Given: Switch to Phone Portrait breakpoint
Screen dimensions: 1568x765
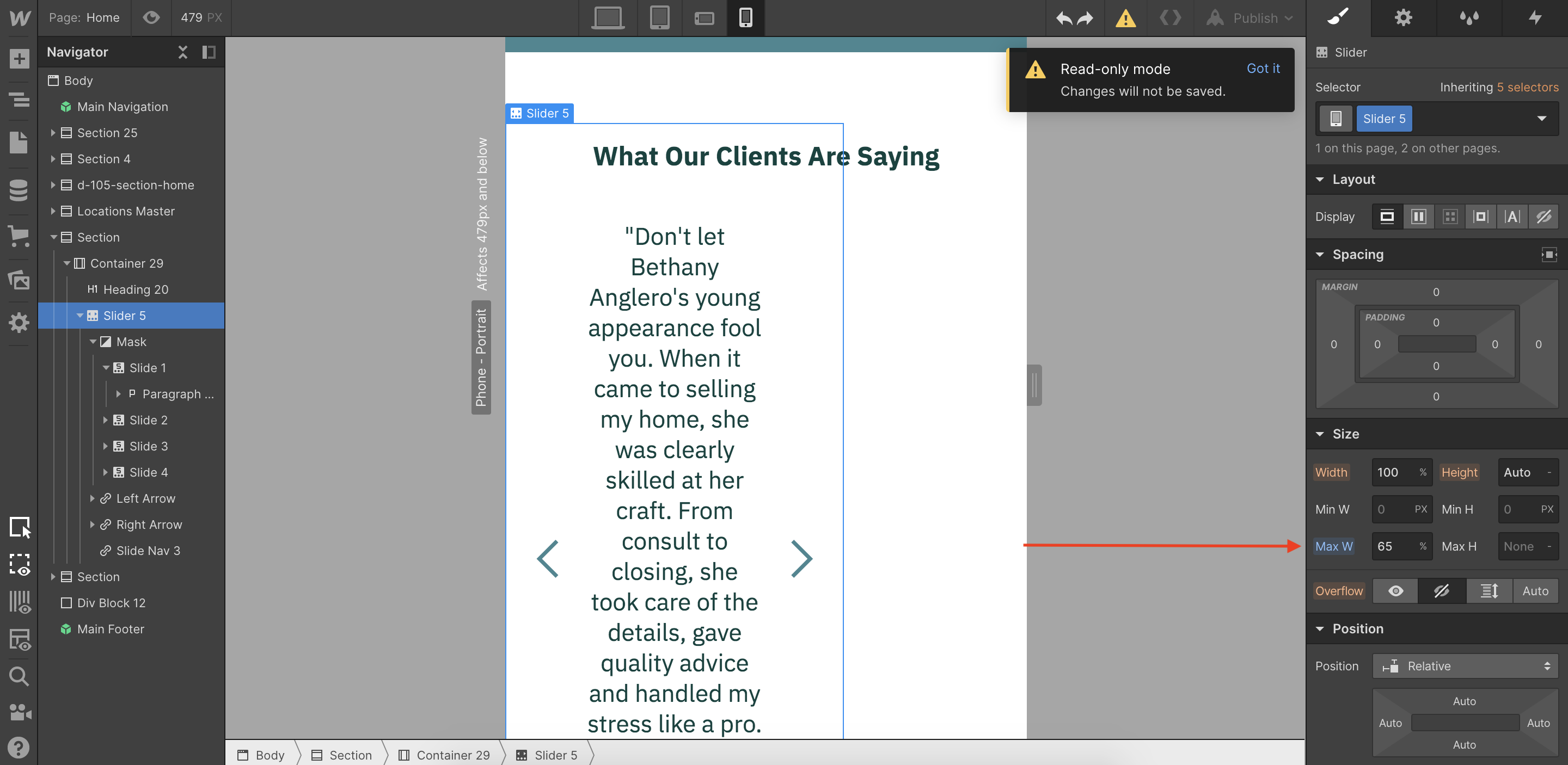Looking at the screenshot, I should [x=745, y=17].
